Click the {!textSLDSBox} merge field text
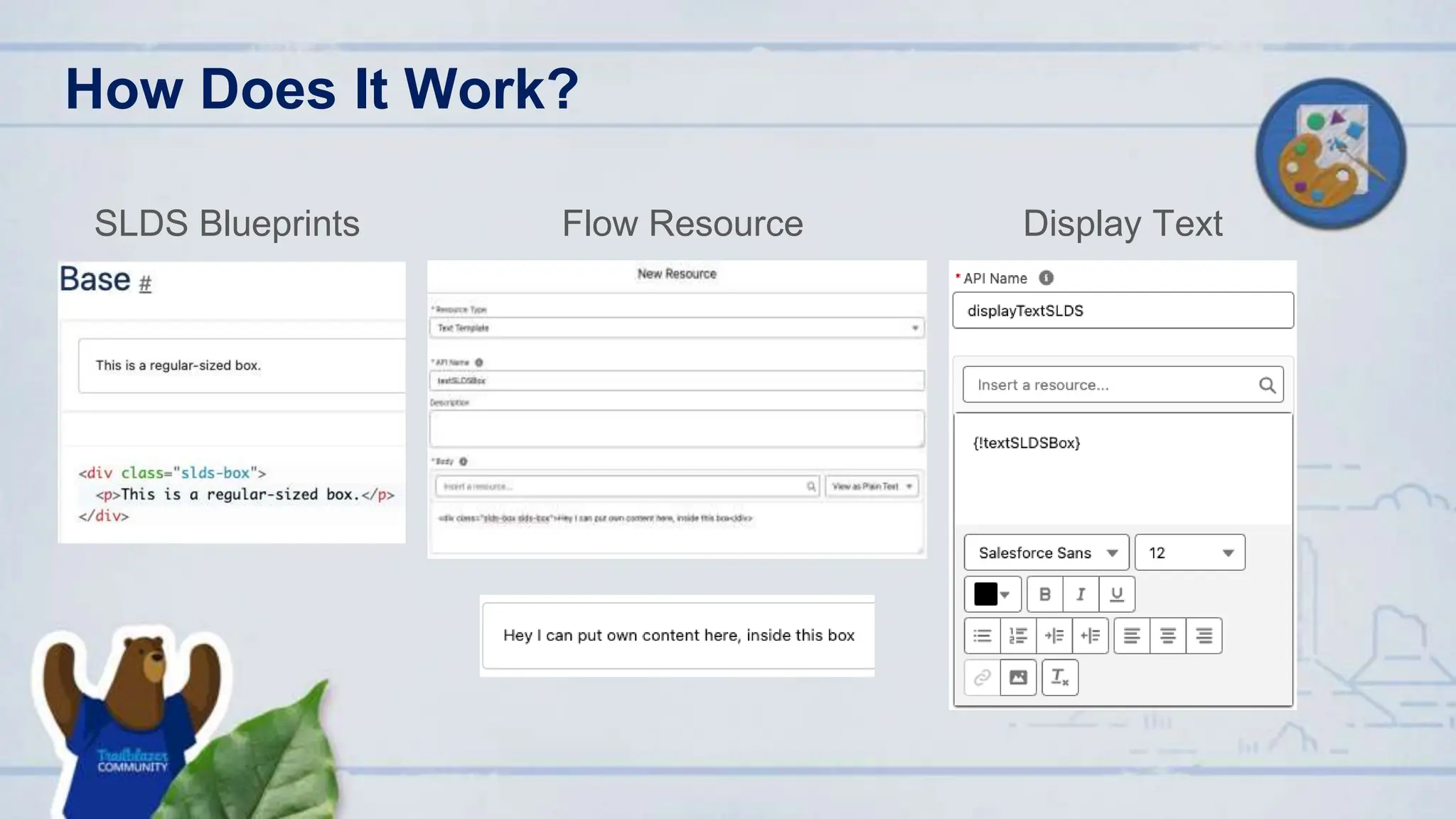 pyautogui.click(x=1027, y=443)
